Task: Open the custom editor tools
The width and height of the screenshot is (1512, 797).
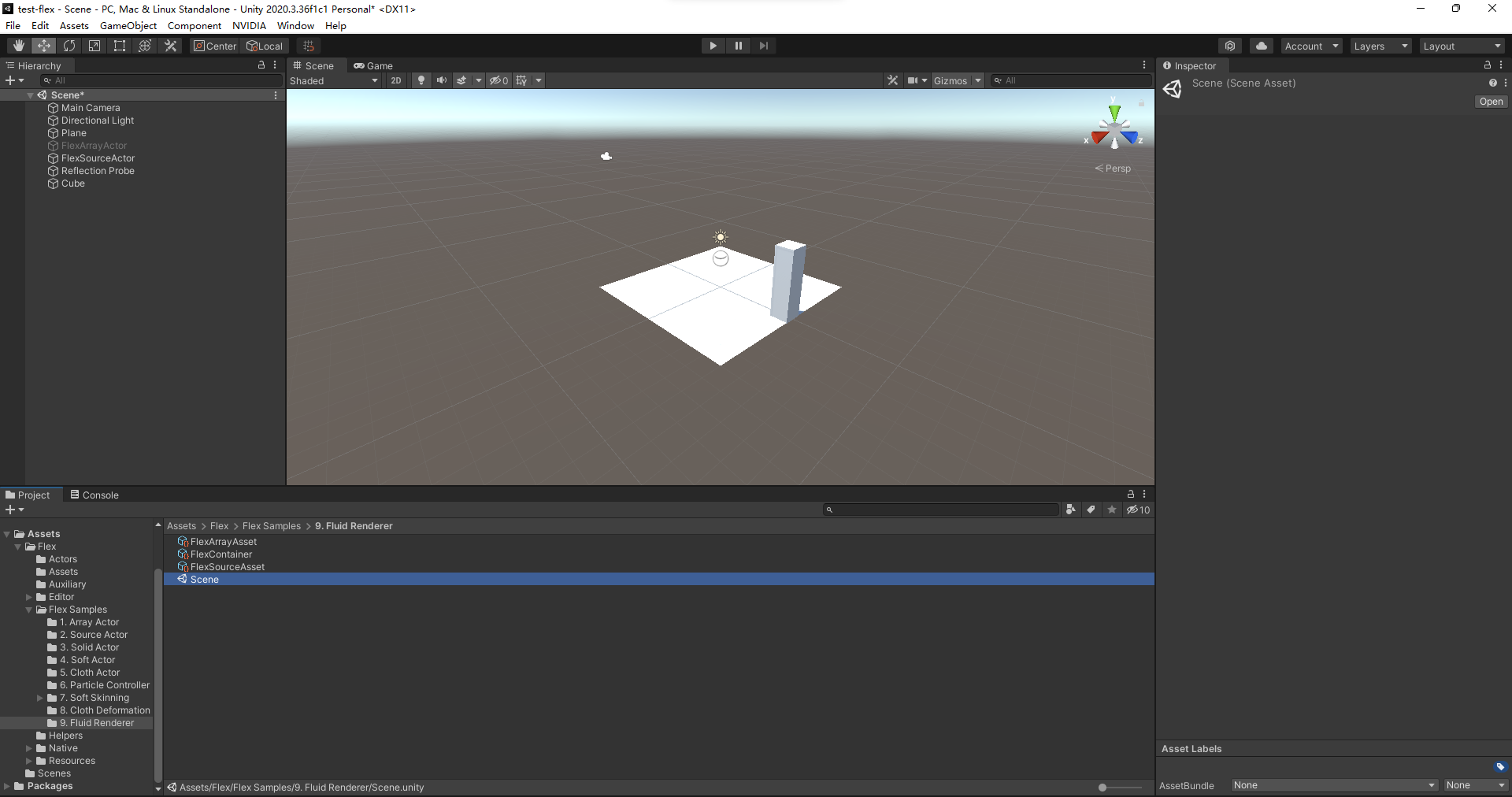Action: (170, 46)
